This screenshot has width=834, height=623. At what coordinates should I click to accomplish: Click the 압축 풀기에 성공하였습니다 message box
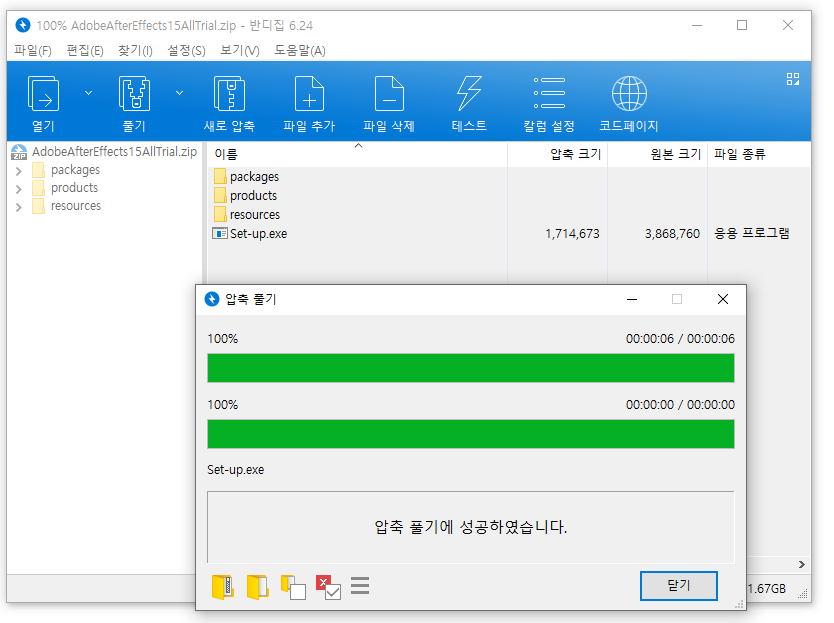471,527
